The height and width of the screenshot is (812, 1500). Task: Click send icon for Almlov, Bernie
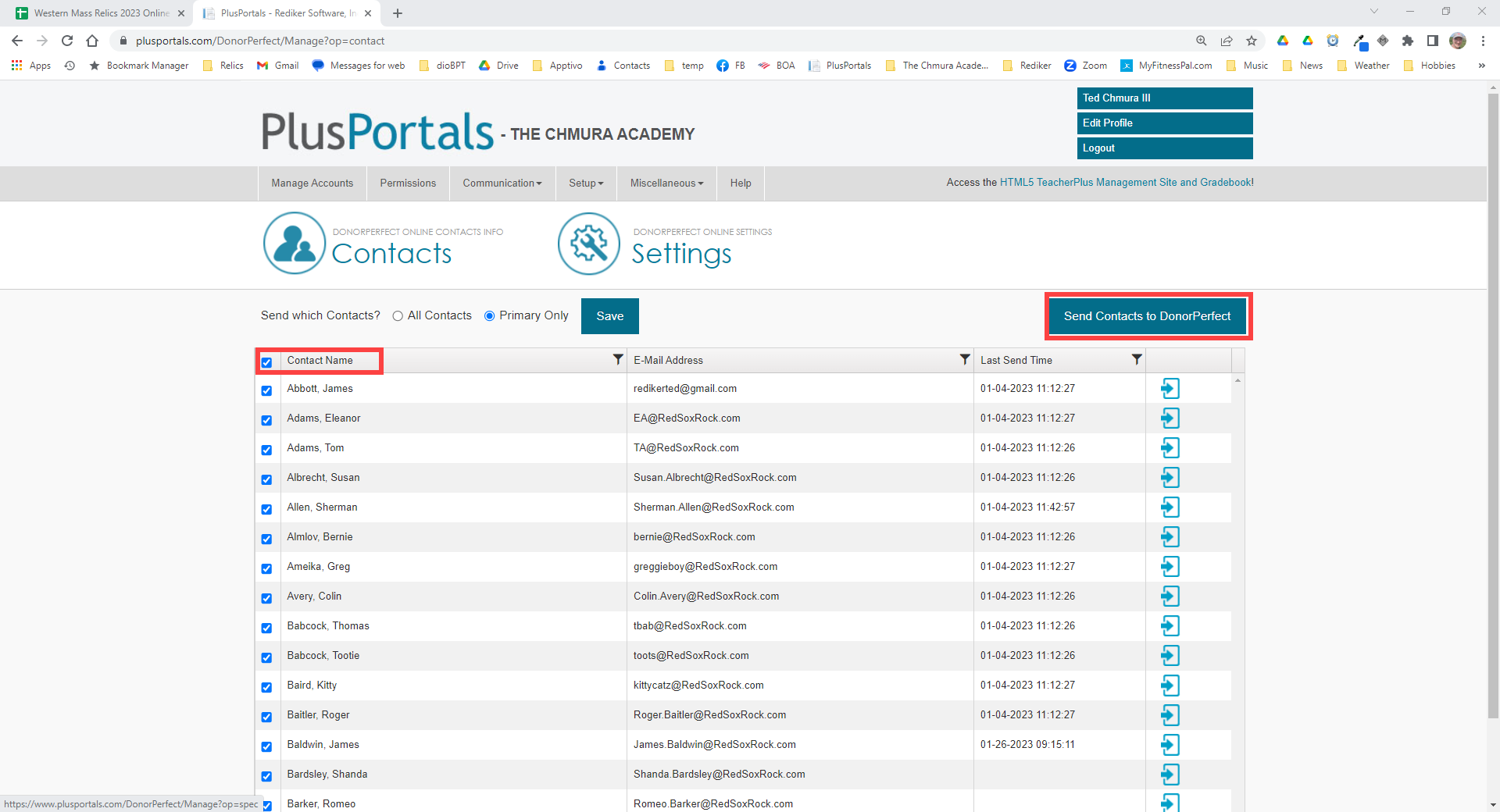tap(1170, 536)
